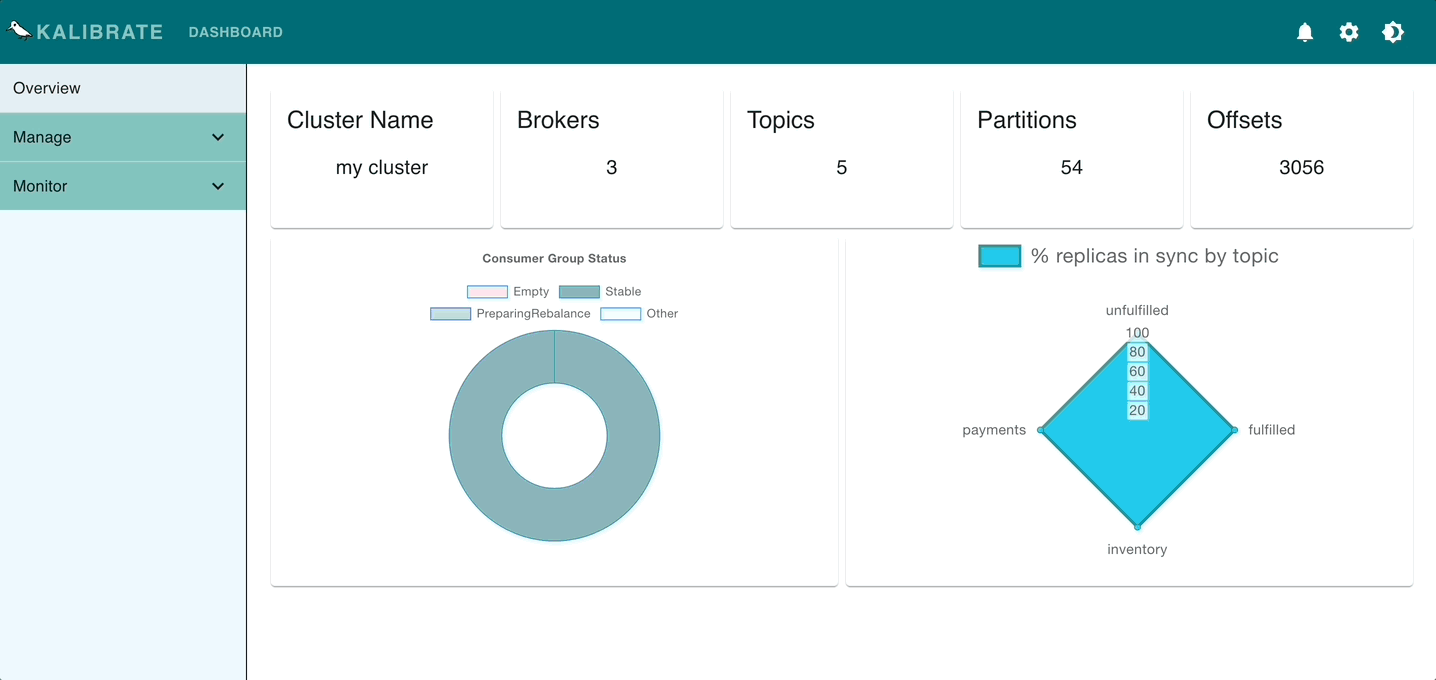Open notifications bell icon
Image resolution: width=1436 pixels, height=680 pixels.
pyautogui.click(x=1305, y=32)
